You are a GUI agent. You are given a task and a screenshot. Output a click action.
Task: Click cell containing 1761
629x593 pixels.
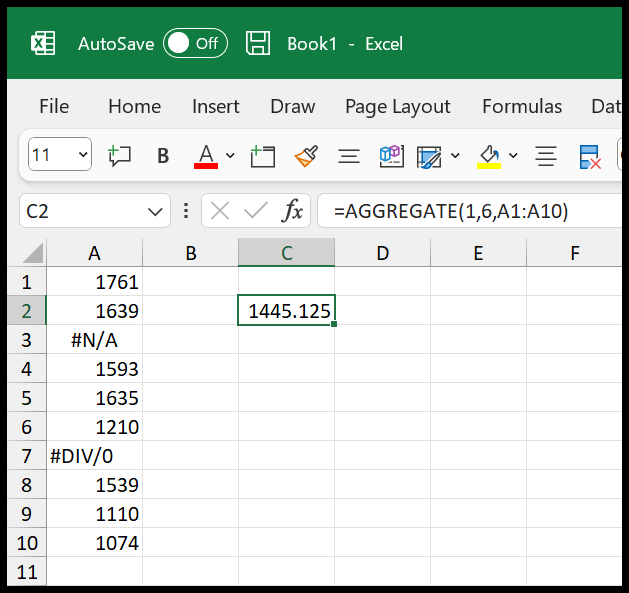(x=94, y=282)
